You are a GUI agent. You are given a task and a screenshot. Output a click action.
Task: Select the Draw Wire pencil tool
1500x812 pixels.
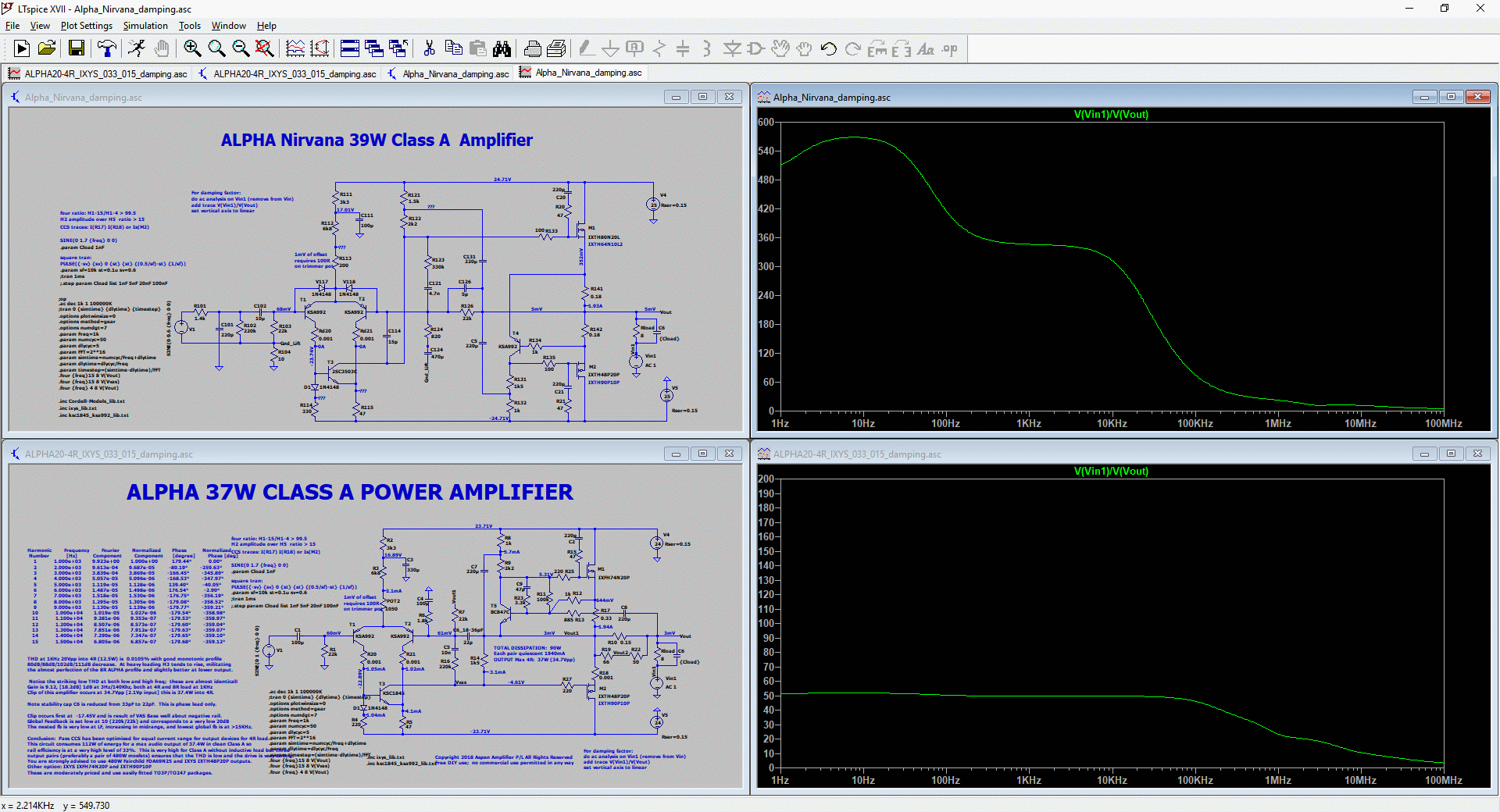587,48
